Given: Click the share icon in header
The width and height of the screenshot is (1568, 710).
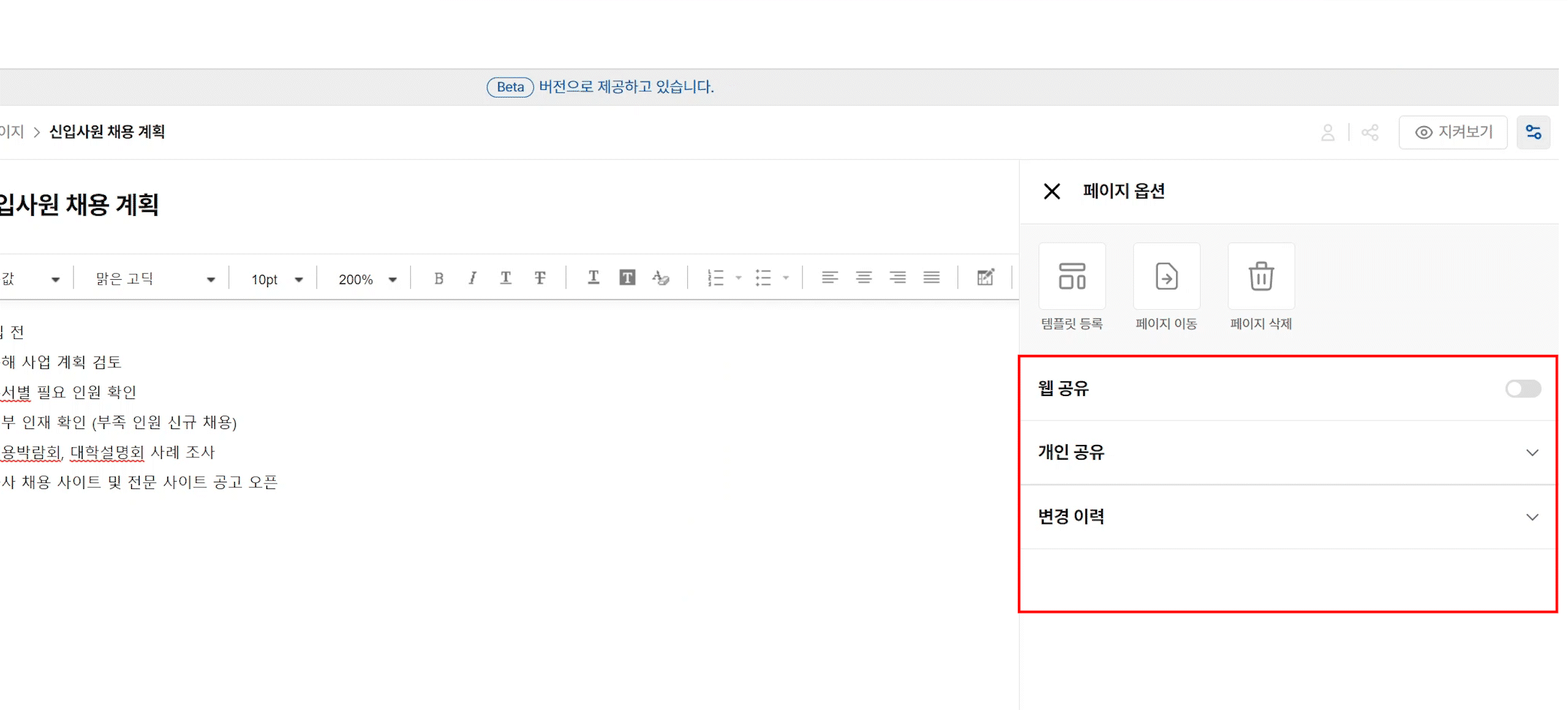Looking at the screenshot, I should click(x=1370, y=132).
